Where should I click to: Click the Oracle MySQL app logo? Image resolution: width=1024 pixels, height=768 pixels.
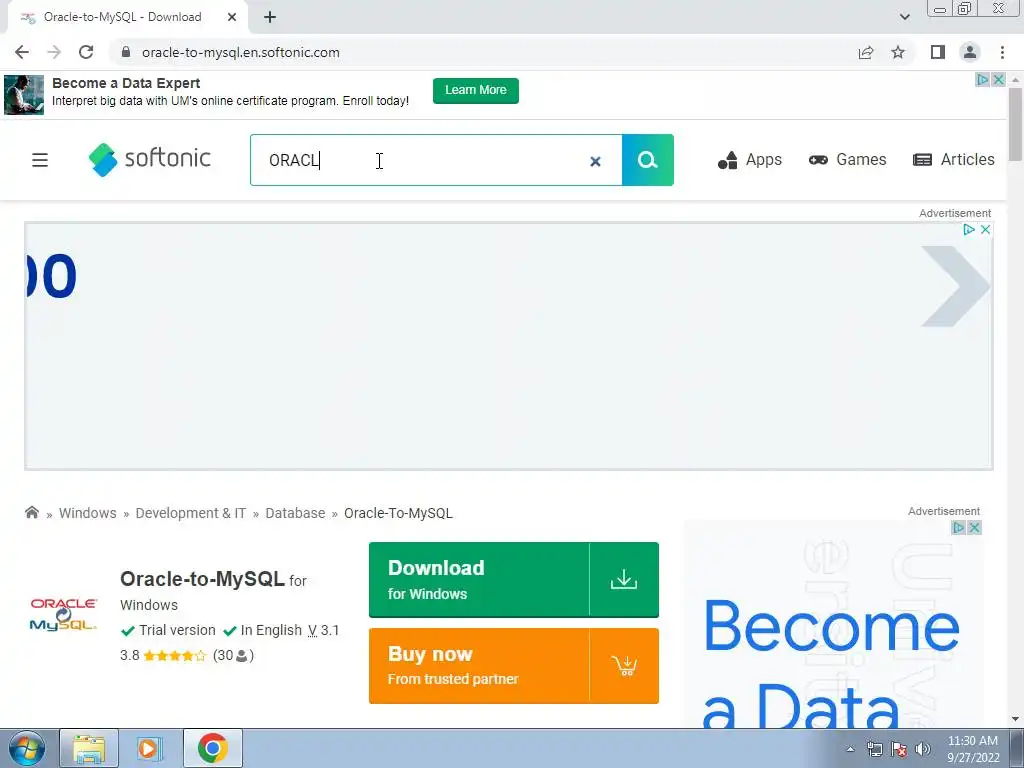63,615
